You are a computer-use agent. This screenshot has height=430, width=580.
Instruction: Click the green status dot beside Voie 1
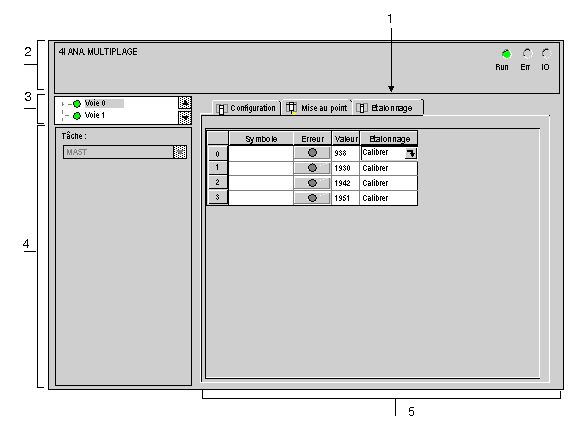(77, 116)
